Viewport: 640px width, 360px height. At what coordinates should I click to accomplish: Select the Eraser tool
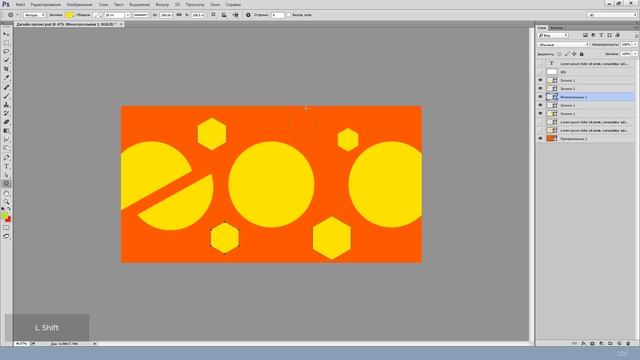click(6, 122)
